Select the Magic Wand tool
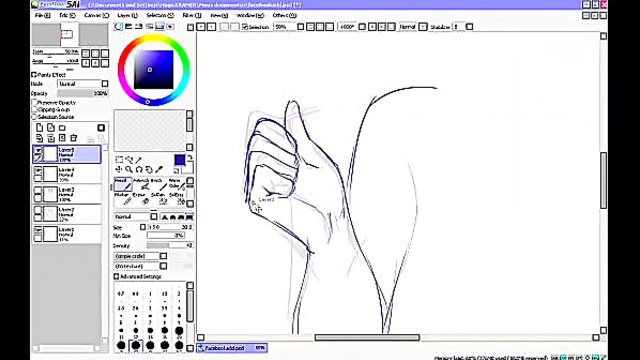The height and width of the screenshot is (360, 640). [x=139, y=160]
